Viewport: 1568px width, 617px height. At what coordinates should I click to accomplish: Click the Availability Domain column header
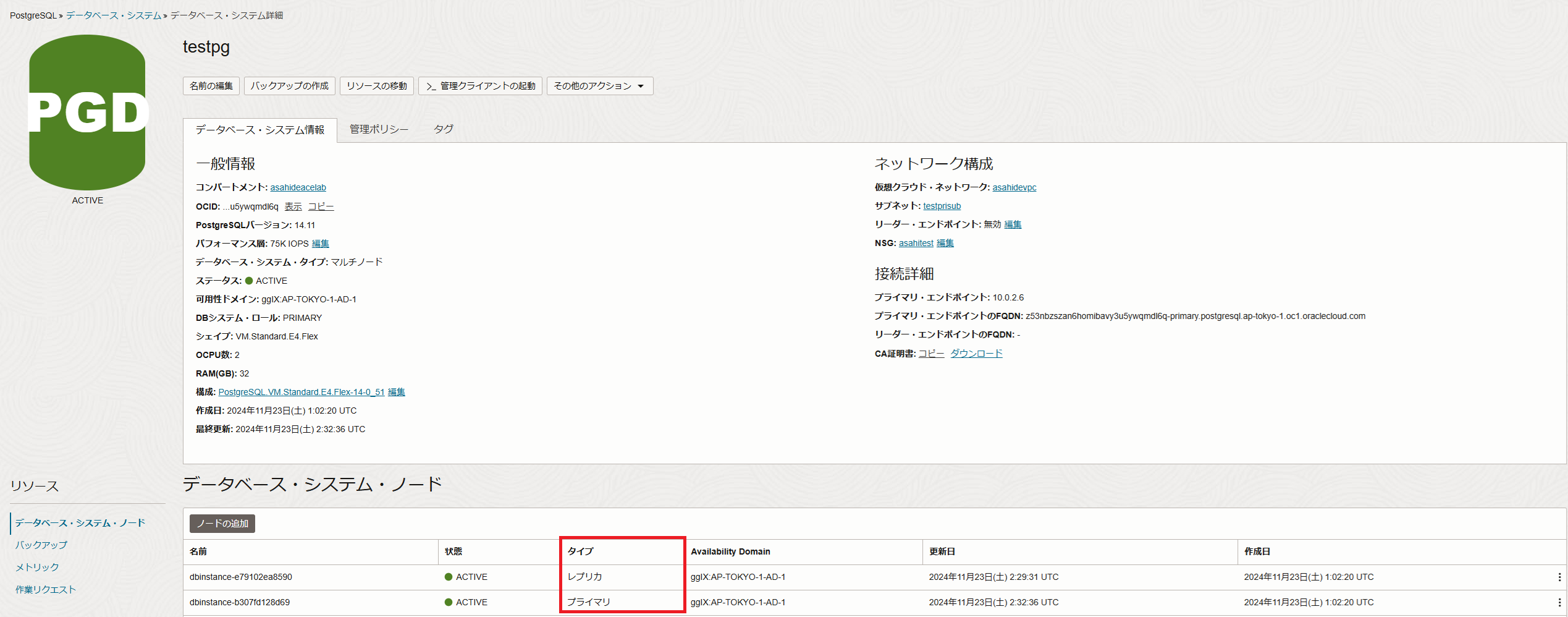(x=730, y=551)
